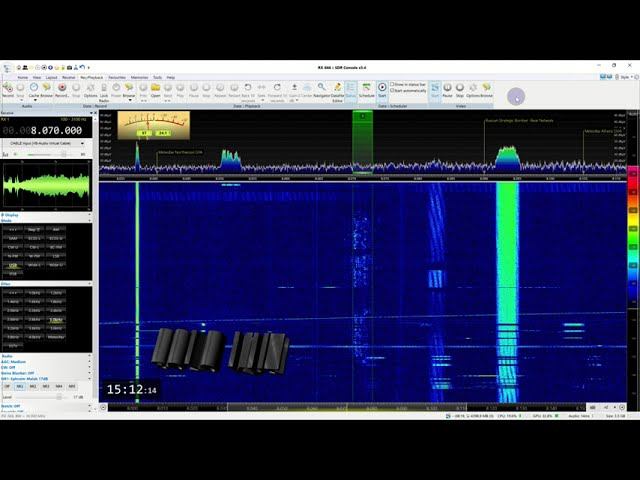640x480 pixels.
Task: Open Options in the Data Record group
Action: point(90,90)
